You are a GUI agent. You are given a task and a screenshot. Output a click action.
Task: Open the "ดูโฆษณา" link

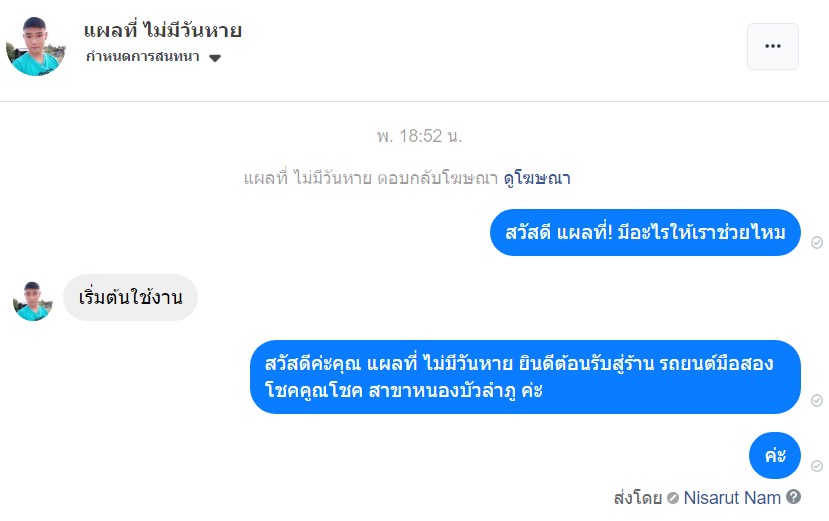[x=537, y=179]
